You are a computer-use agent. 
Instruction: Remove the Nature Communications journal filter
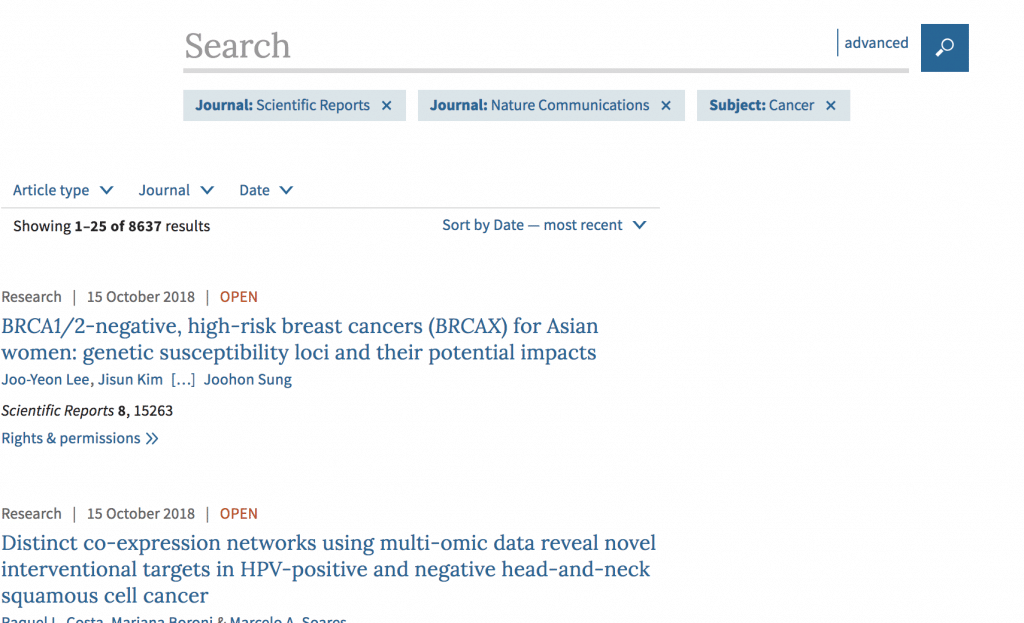click(x=665, y=105)
